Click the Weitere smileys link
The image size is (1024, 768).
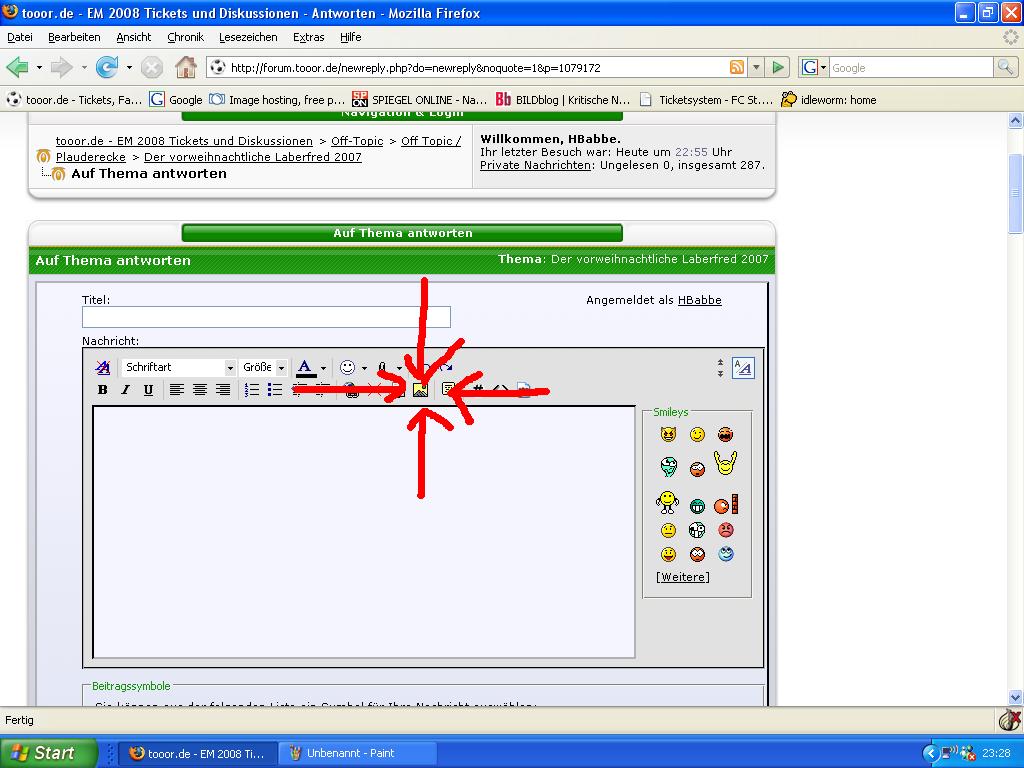pos(683,577)
